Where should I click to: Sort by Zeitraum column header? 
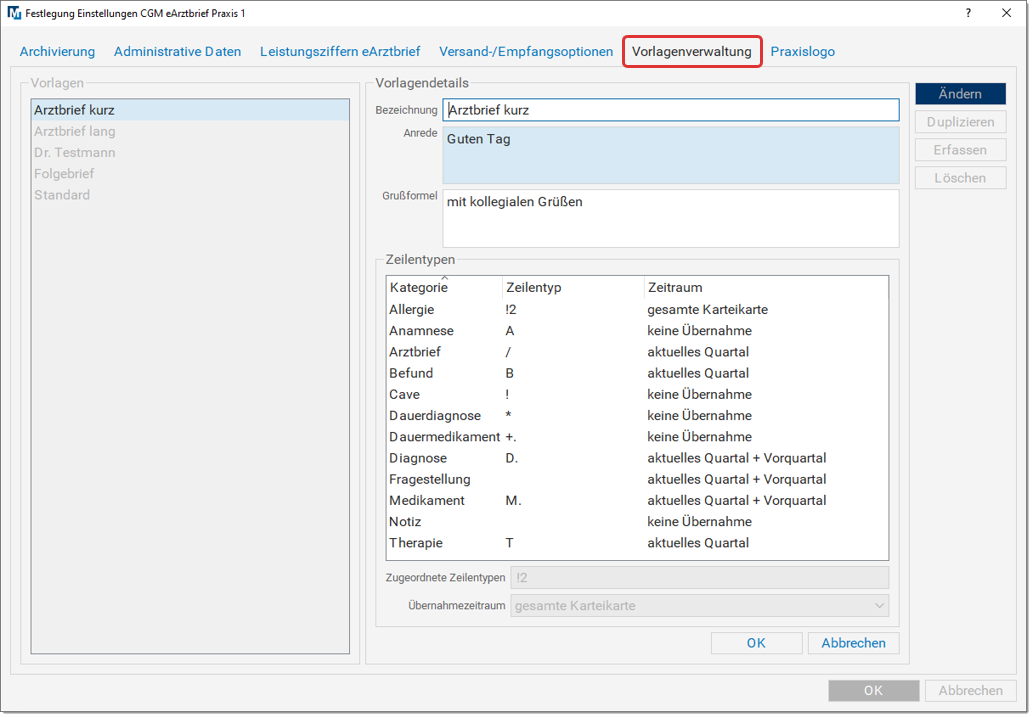[766, 287]
